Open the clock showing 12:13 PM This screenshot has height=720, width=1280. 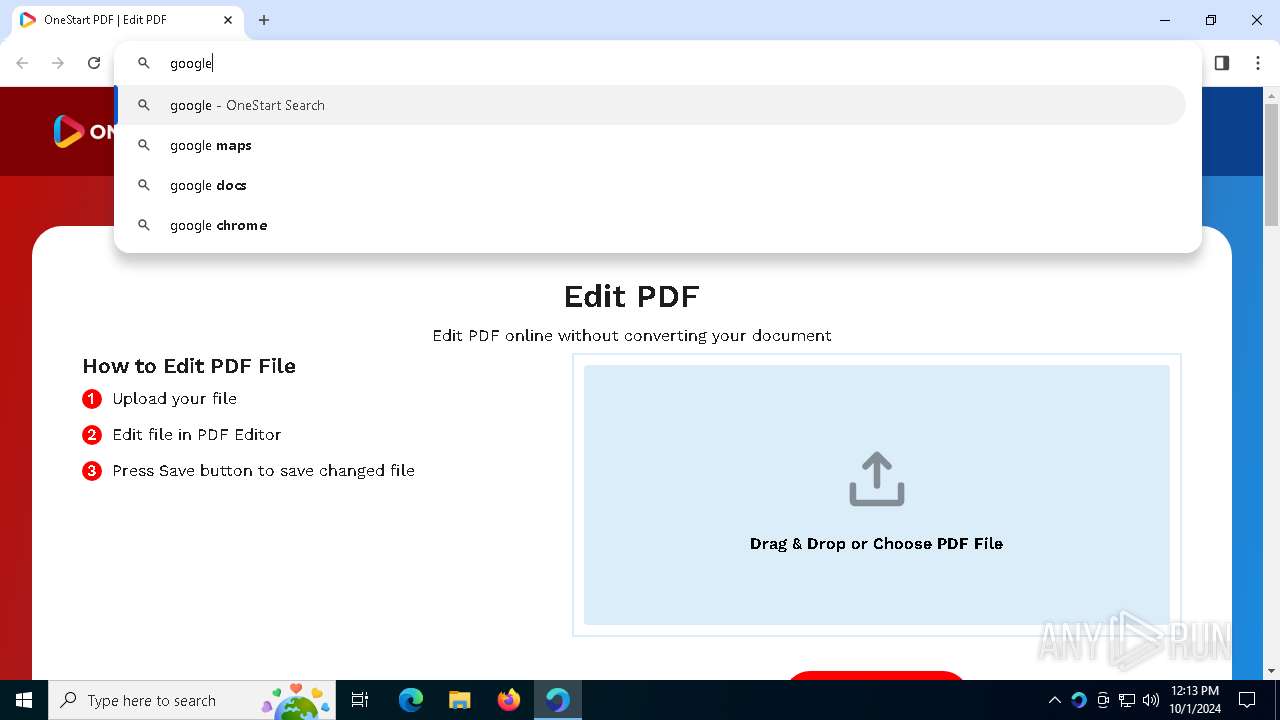point(1194,700)
